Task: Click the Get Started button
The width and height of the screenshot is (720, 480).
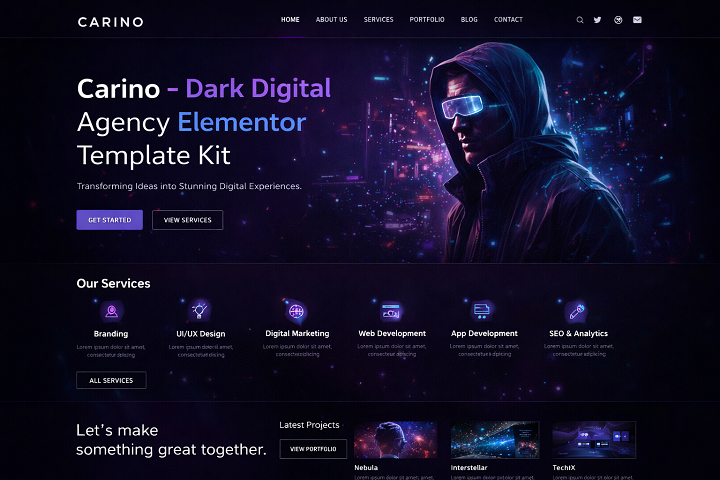Action: (x=110, y=220)
